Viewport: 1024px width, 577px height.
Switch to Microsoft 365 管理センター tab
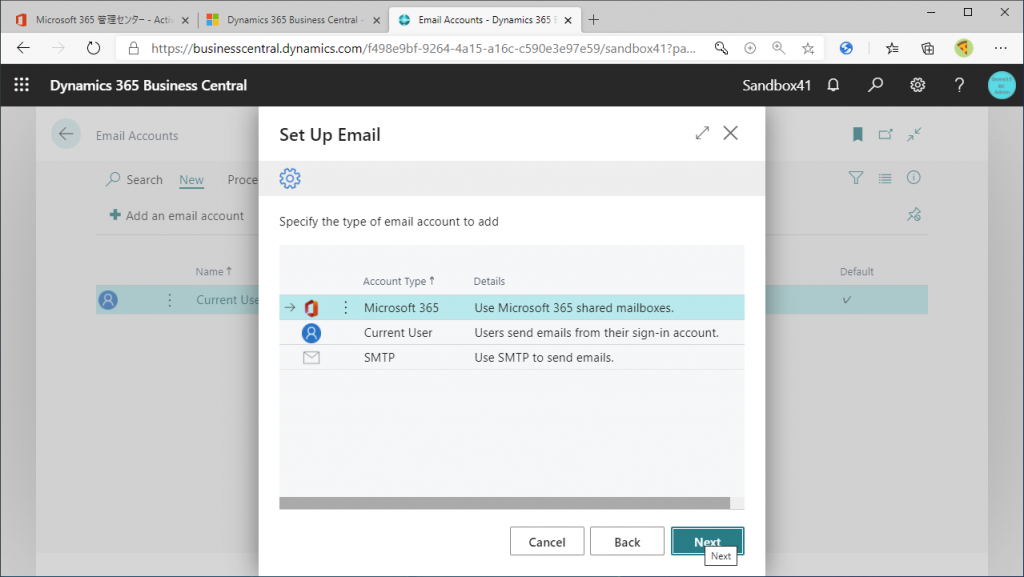pos(103,20)
